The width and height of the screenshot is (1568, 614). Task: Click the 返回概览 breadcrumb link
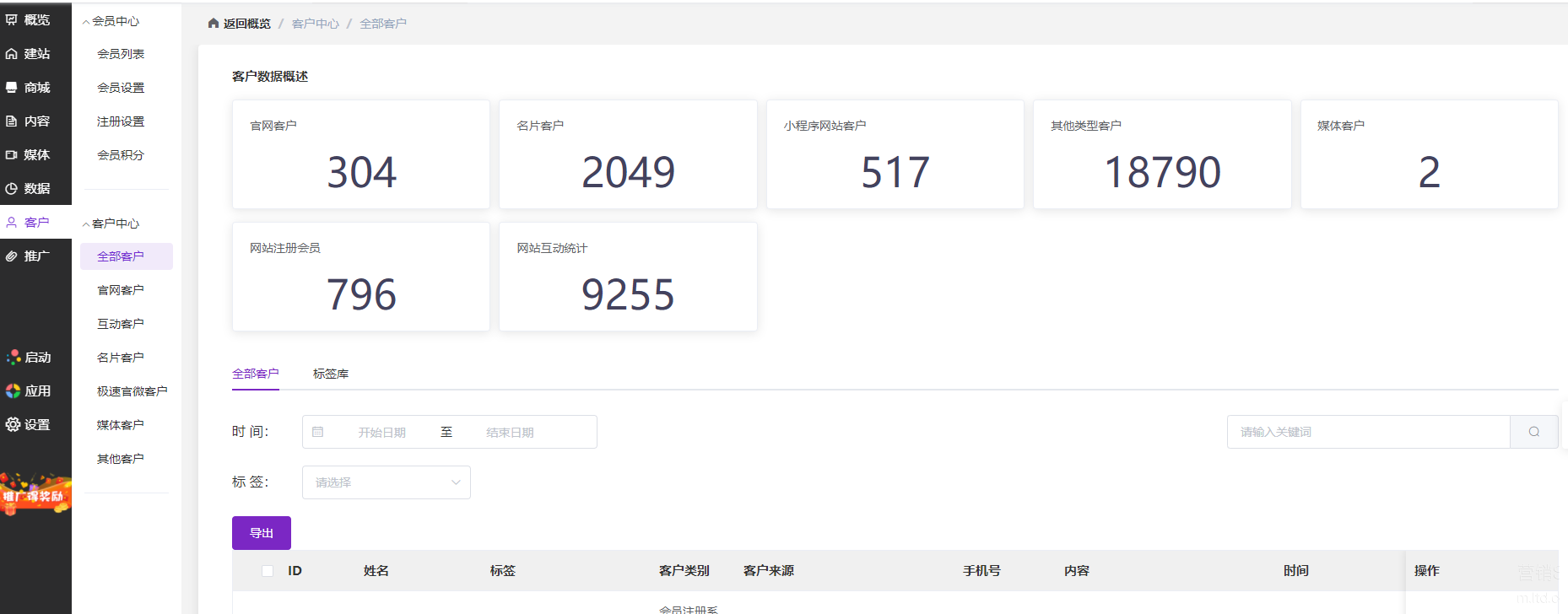click(246, 24)
